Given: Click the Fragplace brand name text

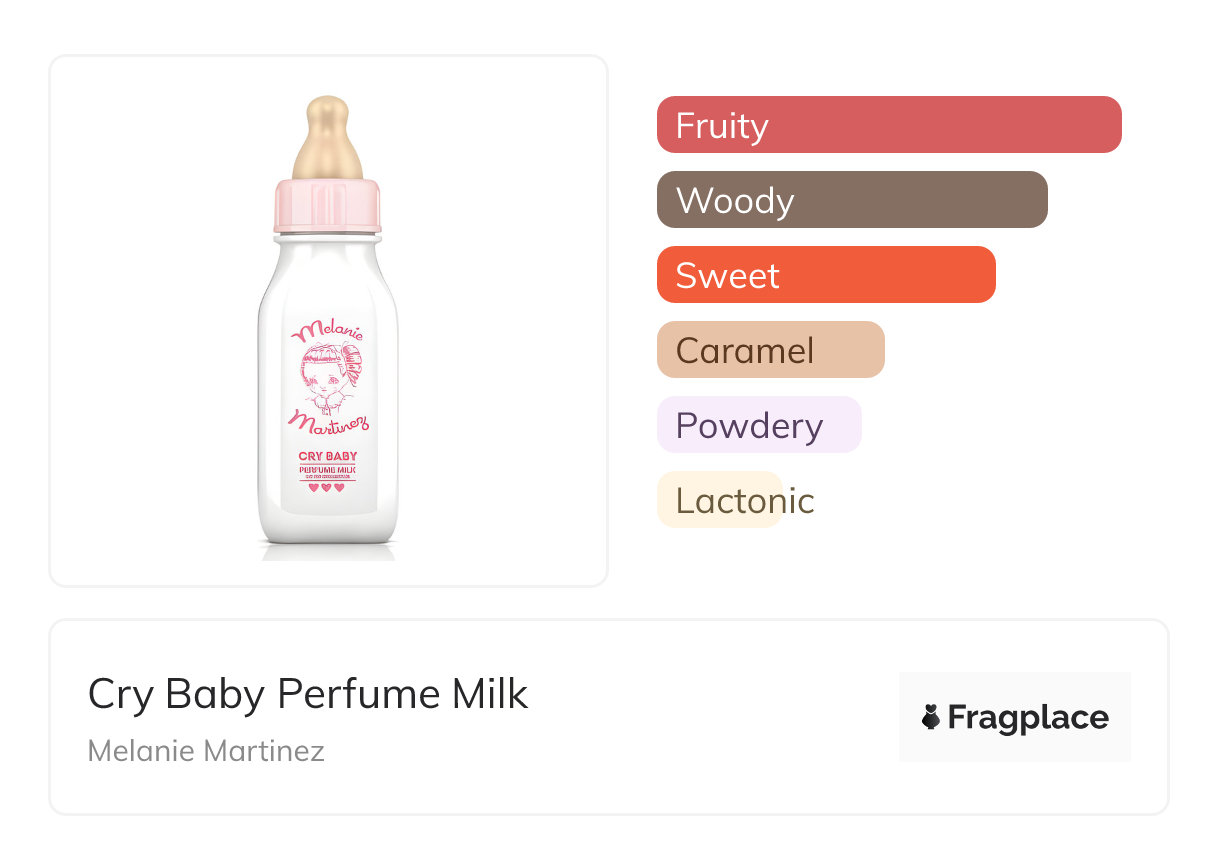Looking at the screenshot, I should (1028, 717).
